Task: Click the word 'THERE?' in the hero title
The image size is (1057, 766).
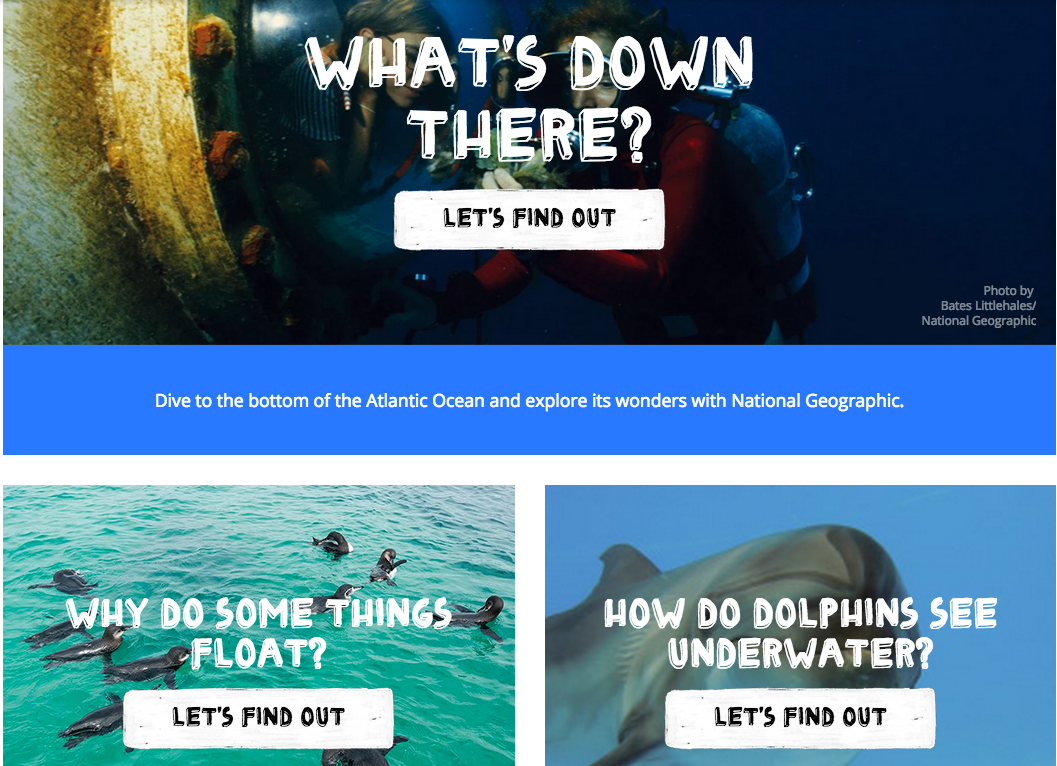Action: tap(530, 134)
